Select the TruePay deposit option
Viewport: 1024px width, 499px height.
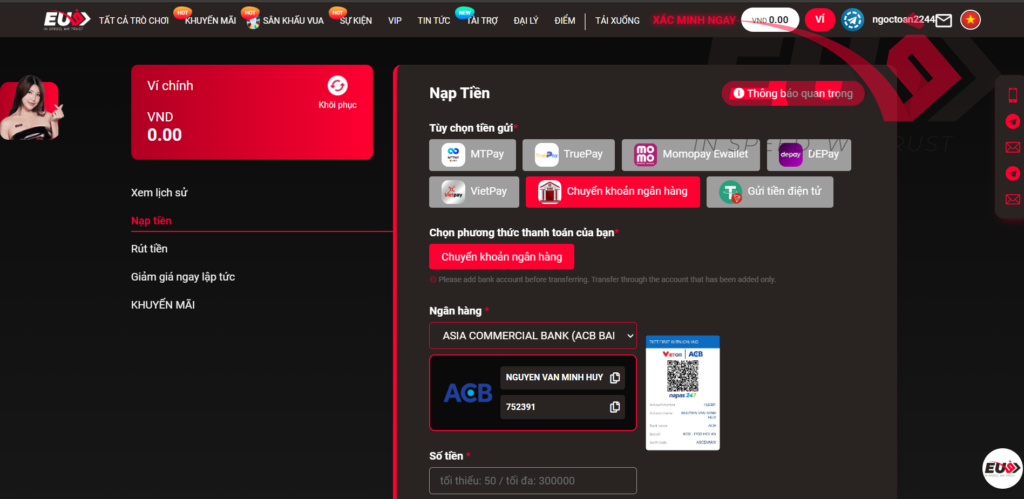568,155
